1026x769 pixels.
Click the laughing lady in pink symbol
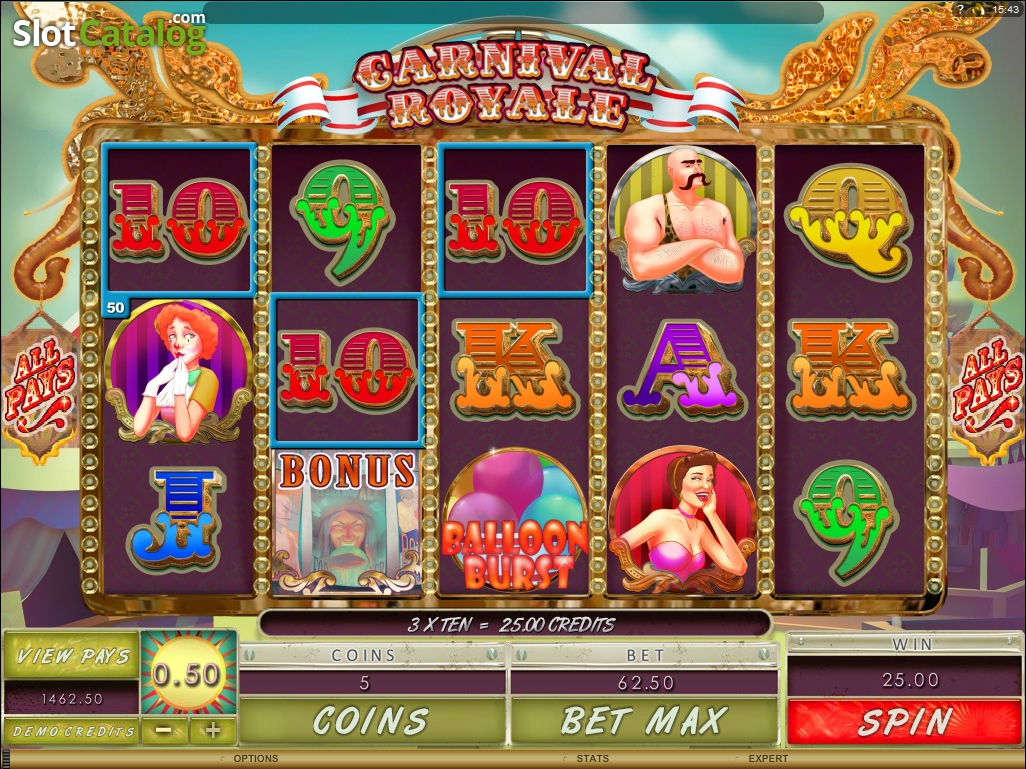682,520
